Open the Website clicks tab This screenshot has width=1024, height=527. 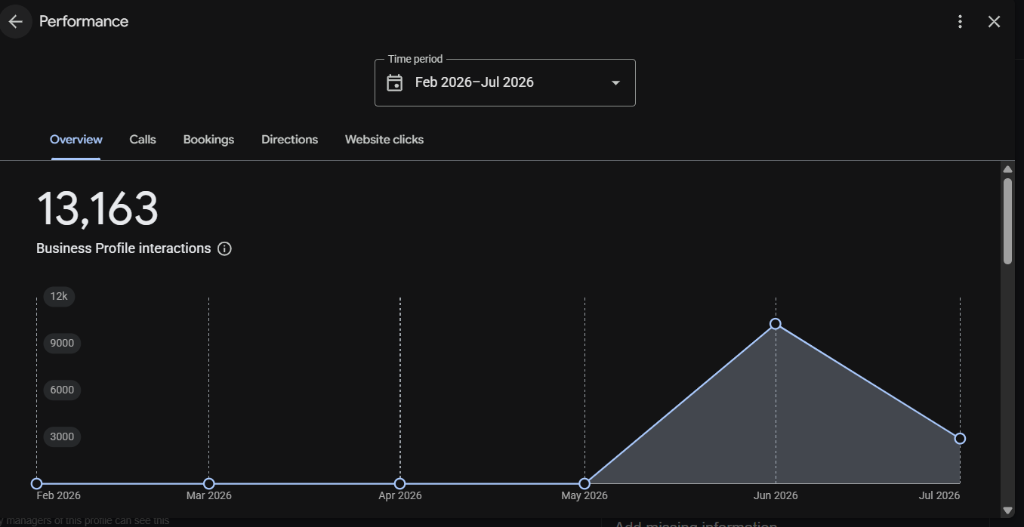(x=384, y=140)
